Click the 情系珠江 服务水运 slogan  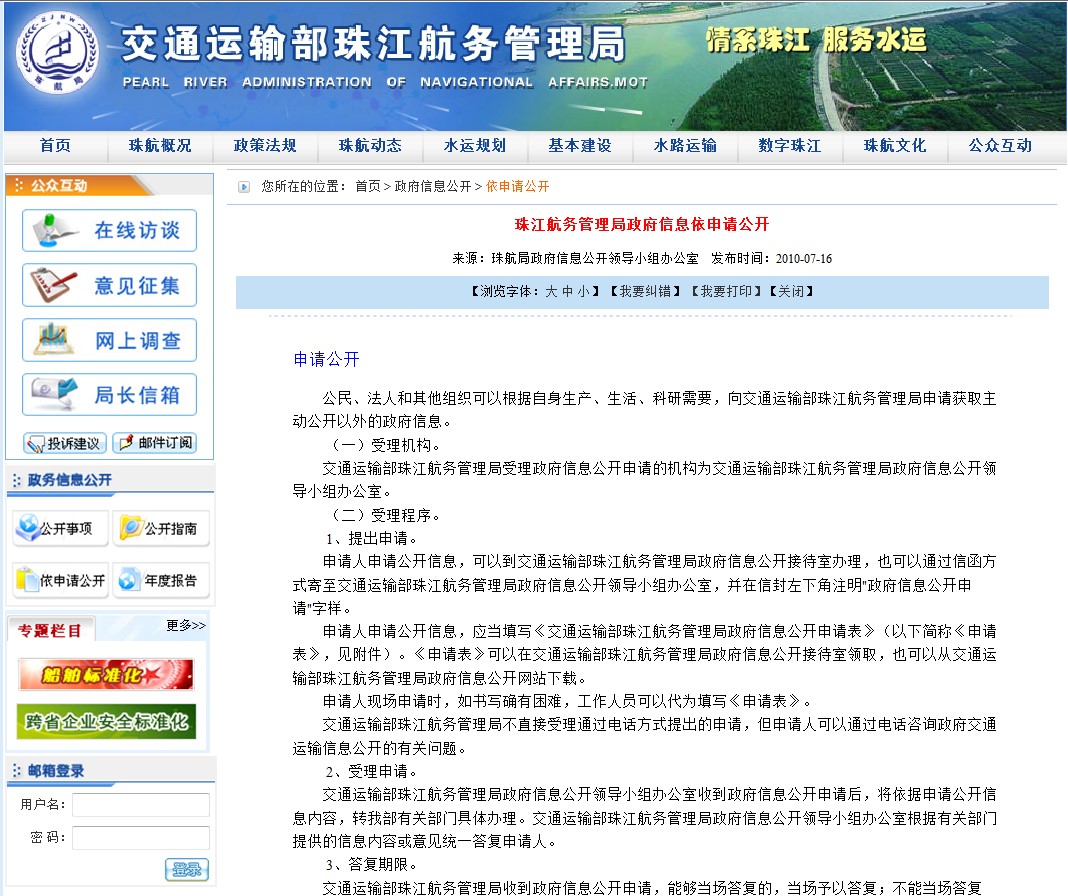(x=816, y=40)
